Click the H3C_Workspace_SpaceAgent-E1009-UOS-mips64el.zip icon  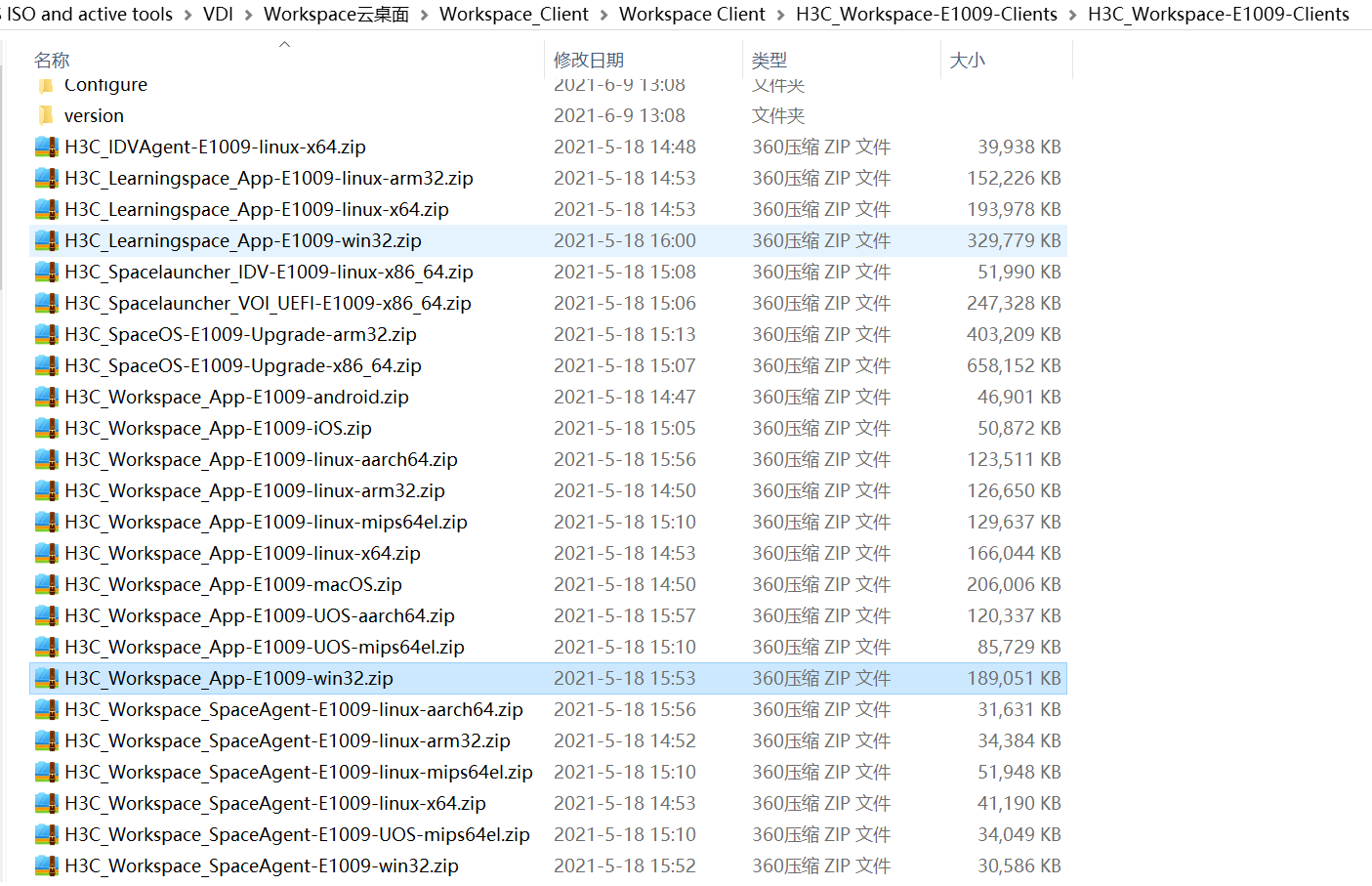point(46,834)
